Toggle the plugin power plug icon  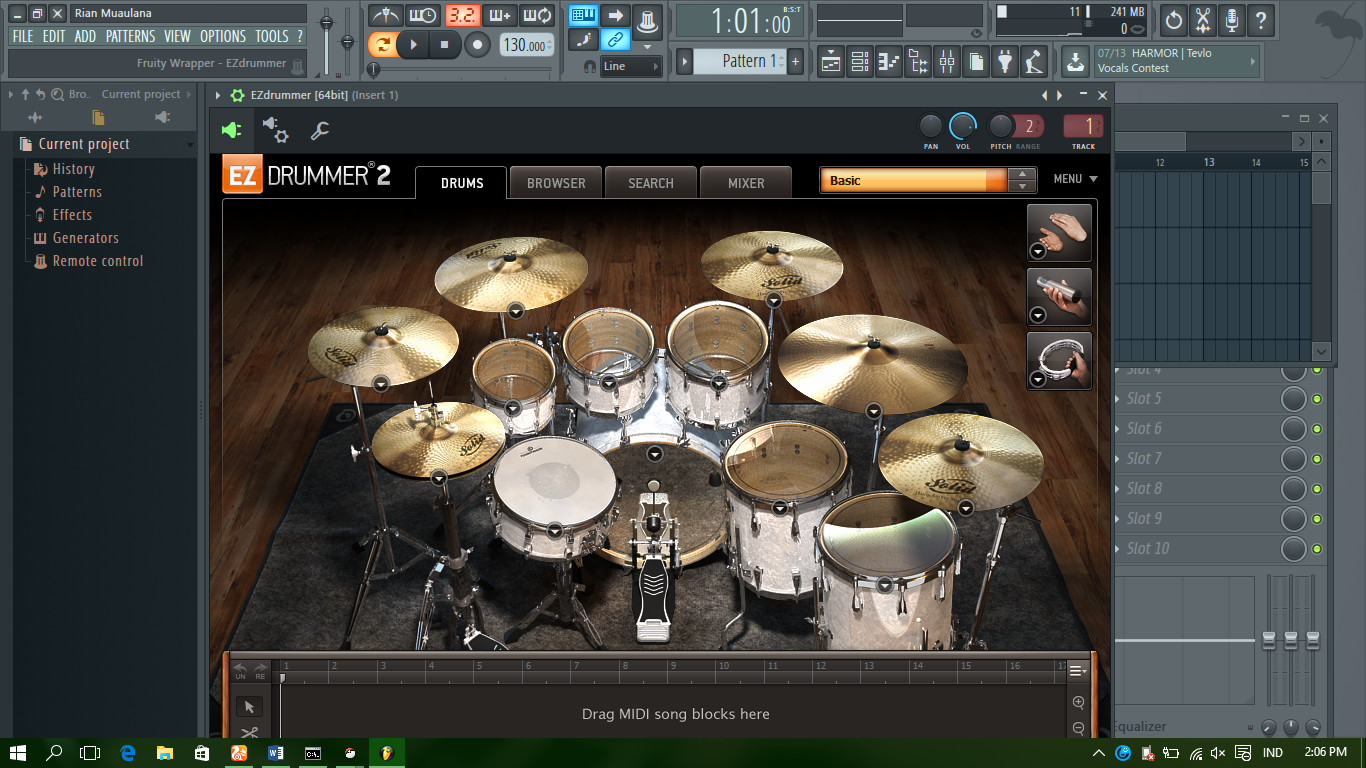point(231,130)
